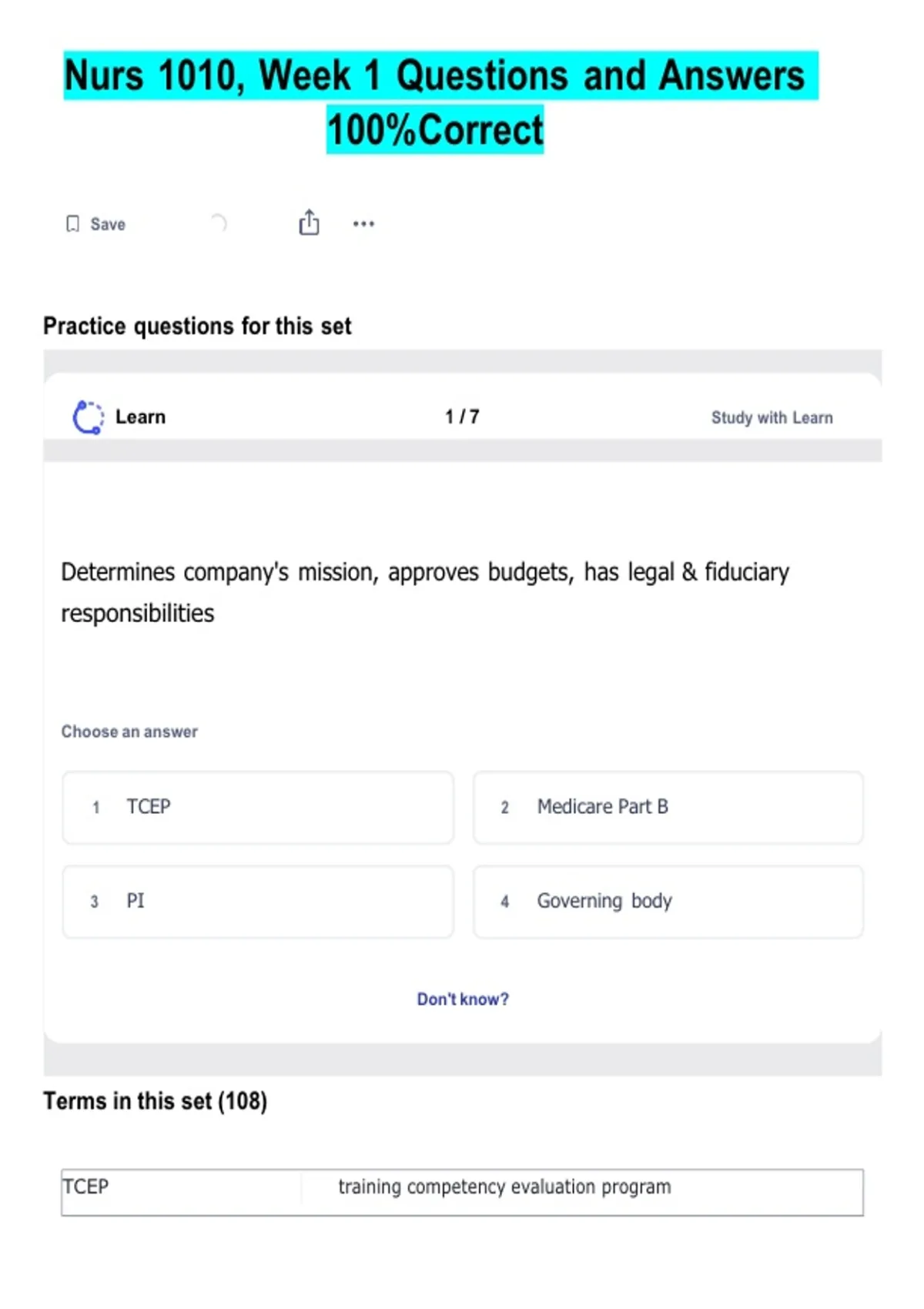Click the Learn label text
924x1309 pixels.
(140, 417)
